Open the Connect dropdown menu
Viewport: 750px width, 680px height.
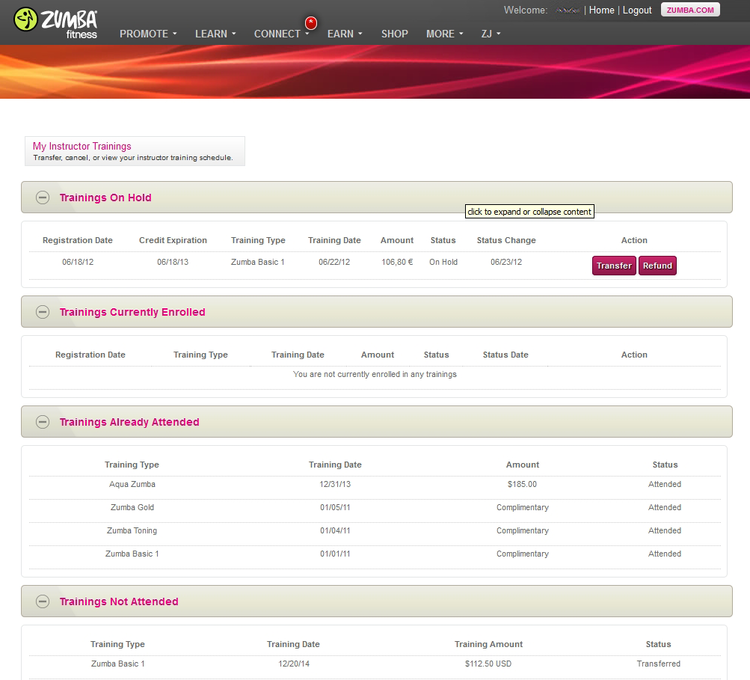coord(281,34)
